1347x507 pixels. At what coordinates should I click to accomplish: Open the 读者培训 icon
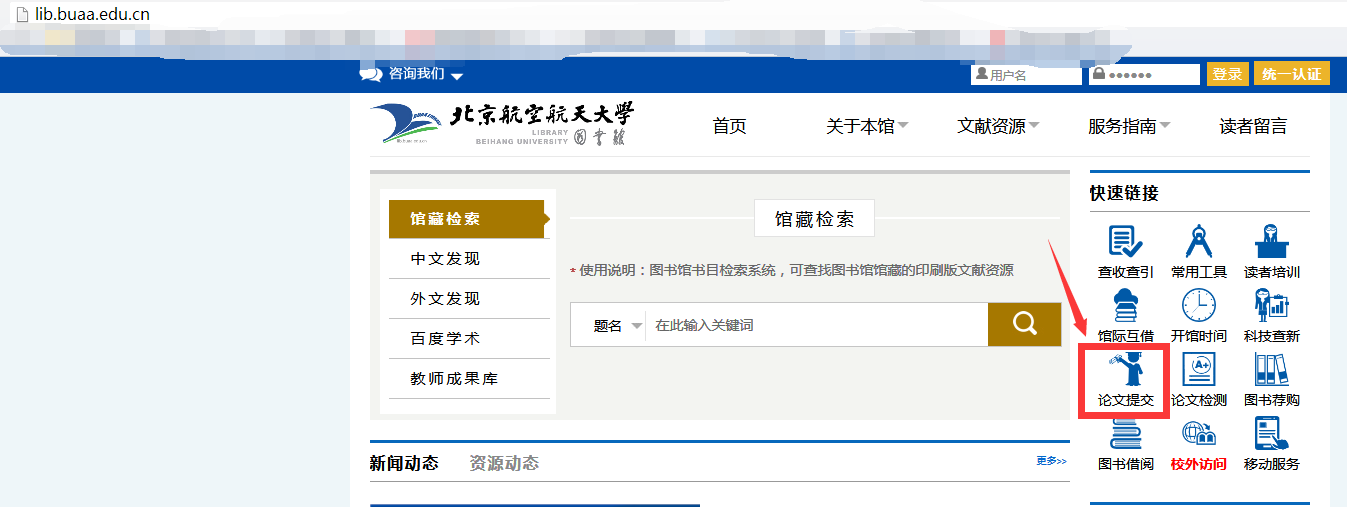(1271, 242)
